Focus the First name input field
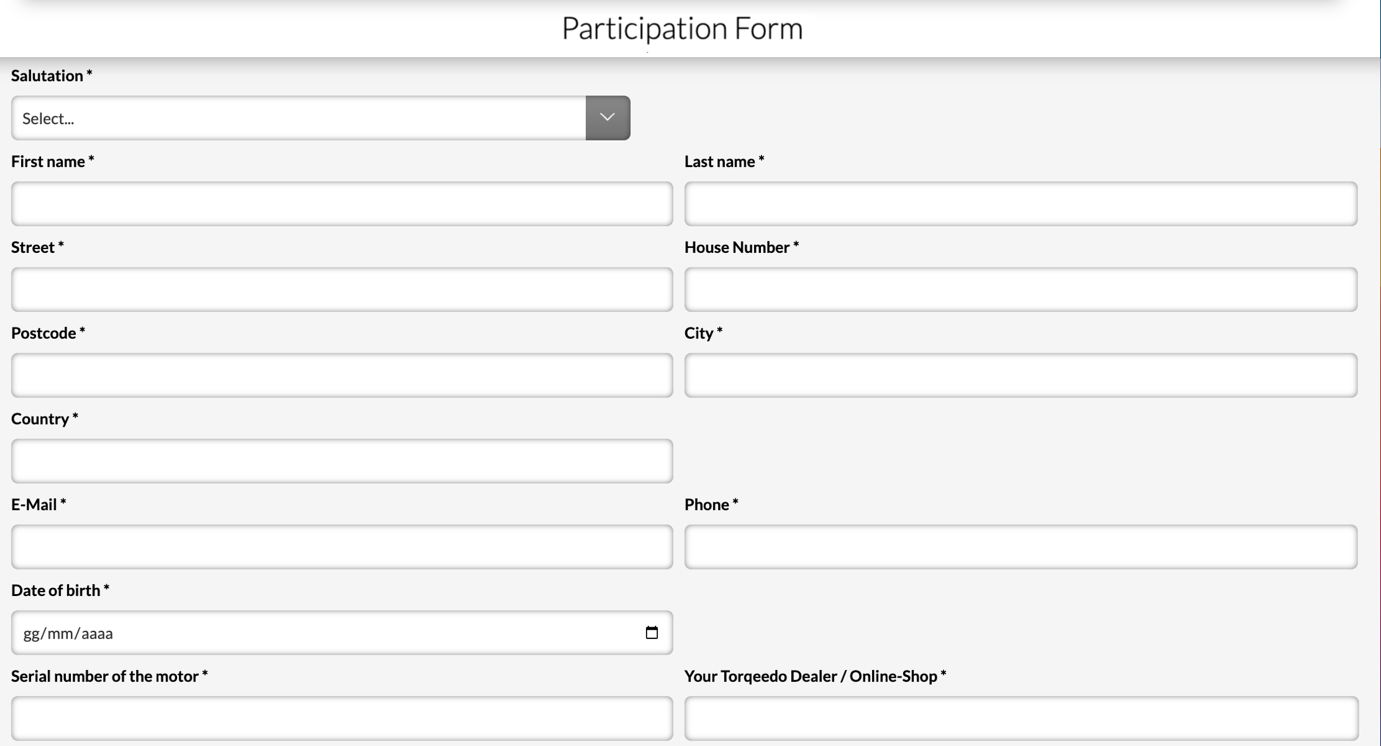The image size is (1381, 746). tap(342, 204)
